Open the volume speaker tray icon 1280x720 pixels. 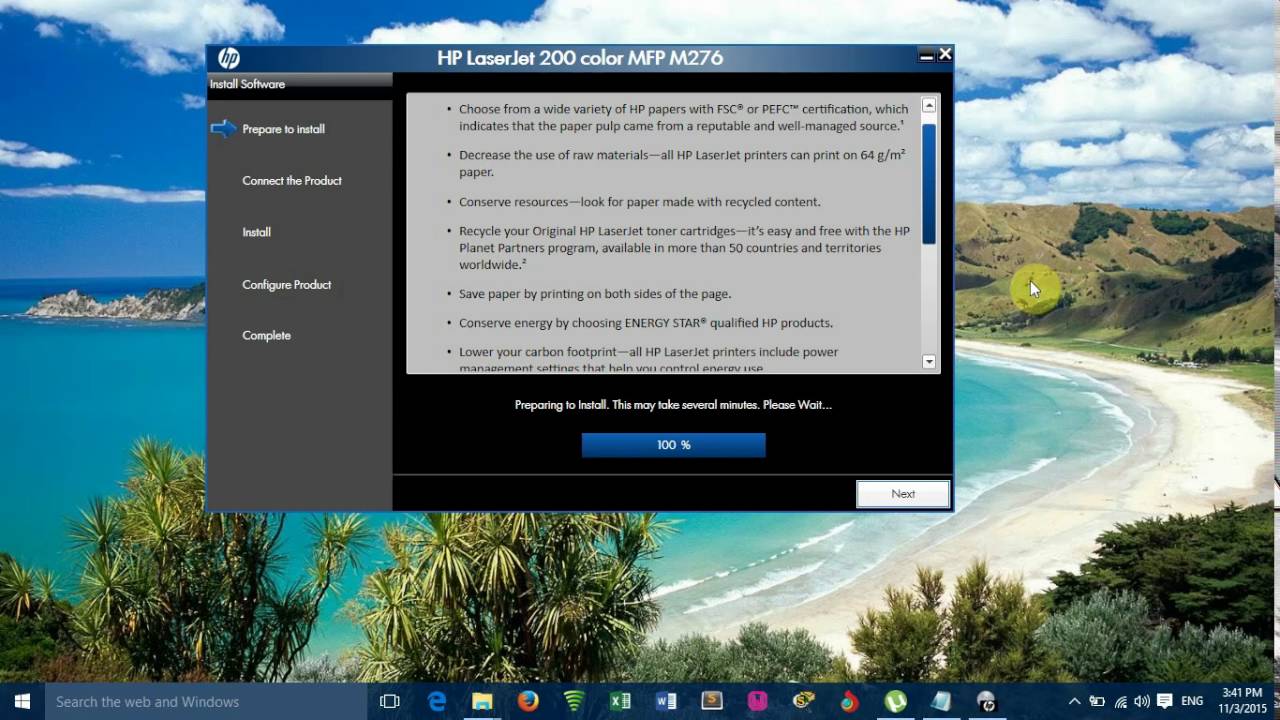pos(1142,702)
